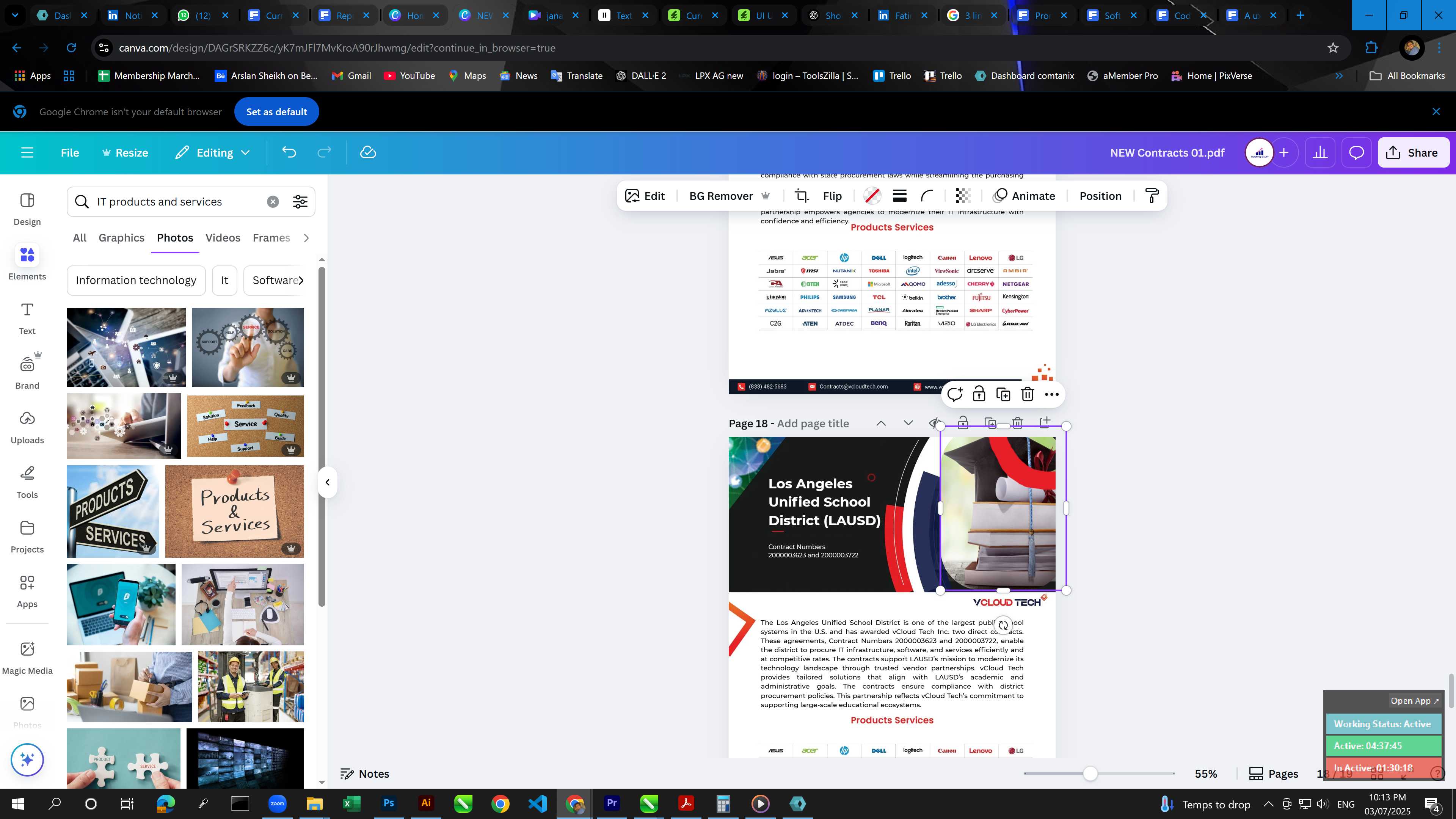Open the comments speech bubble in header
Image resolution: width=1456 pixels, height=819 pixels.
pyautogui.click(x=1357, y=152)
